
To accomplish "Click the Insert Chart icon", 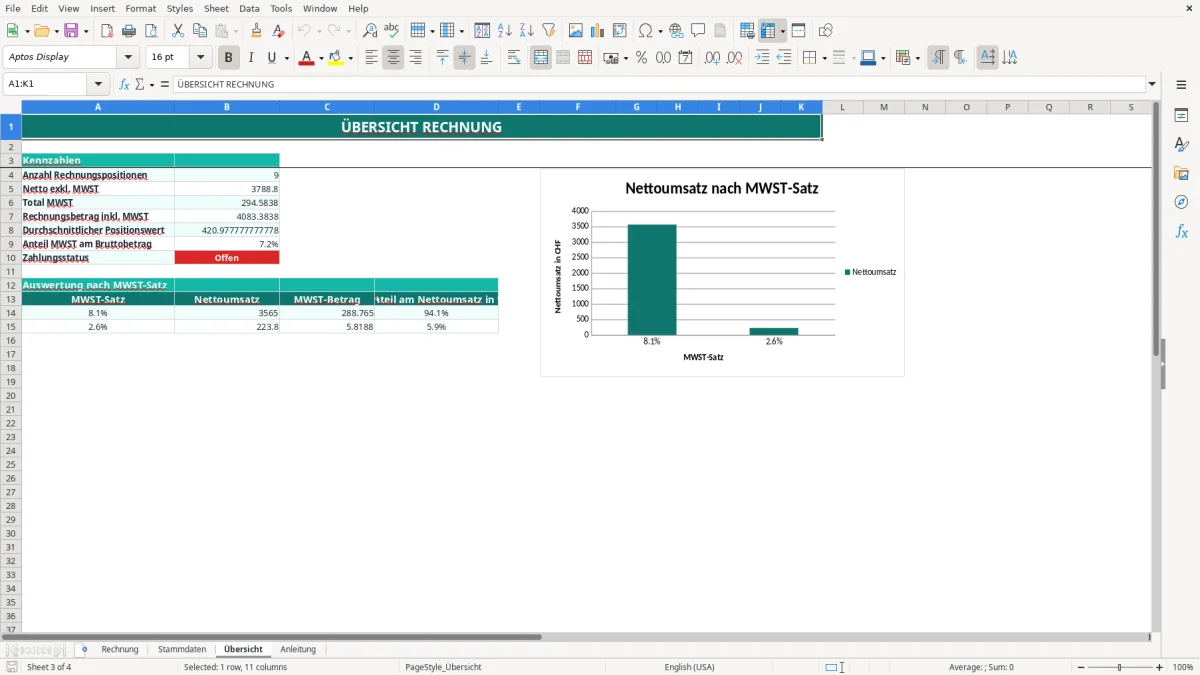I will [x=598, y=31].
